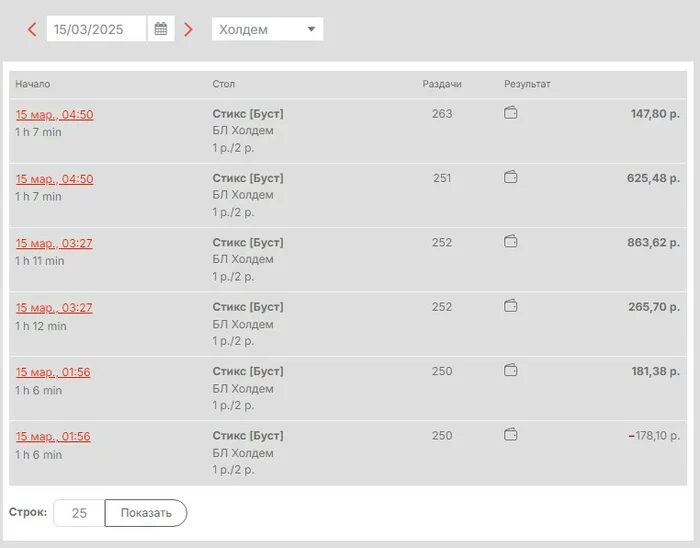700x548 pixels.
Task: Open the 04:50 session with 263 hands
Action: pyautogui.click(x=54, y=115)
